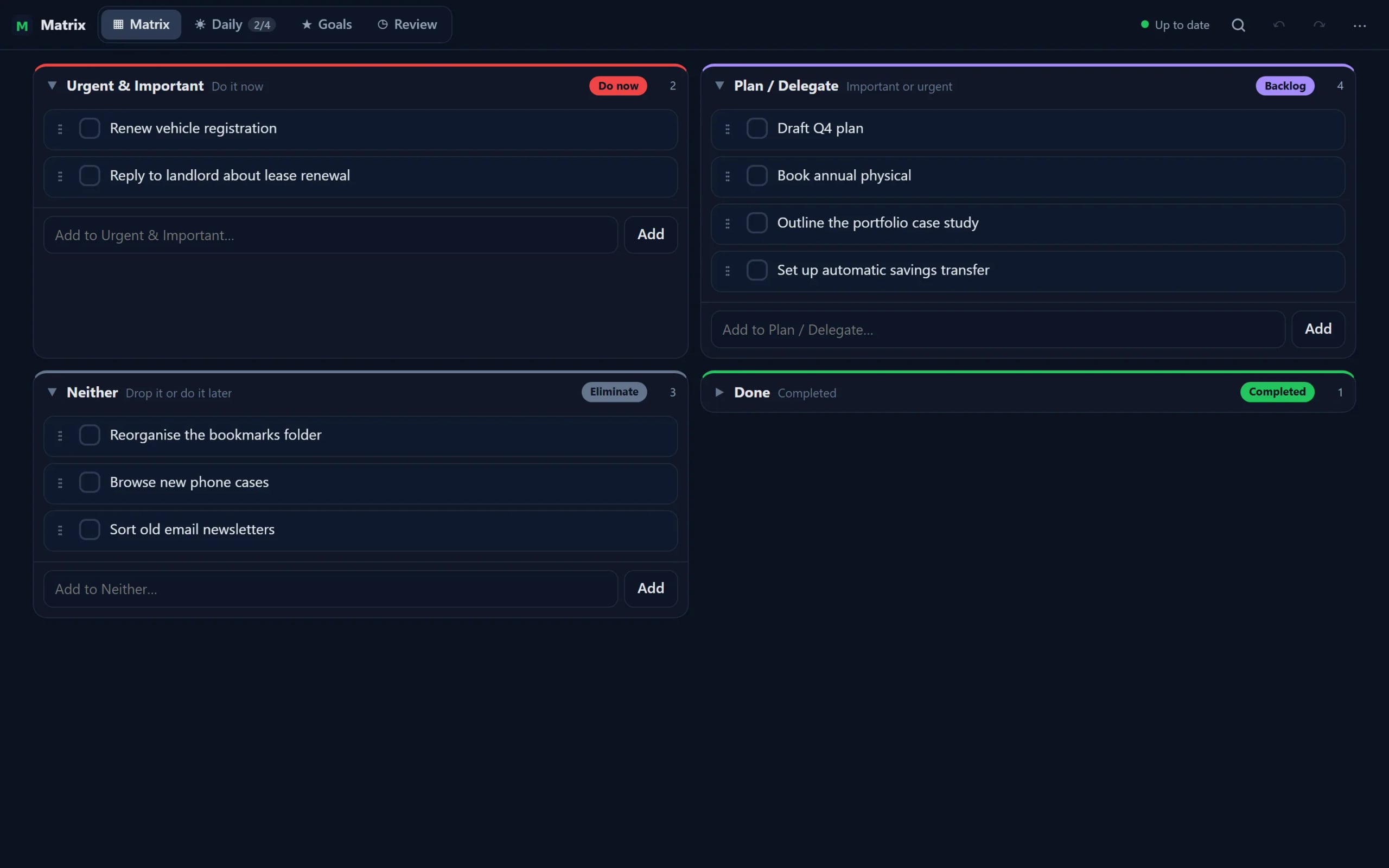Click the Do now badge
Screen dimensions: 1389x868
617,86
